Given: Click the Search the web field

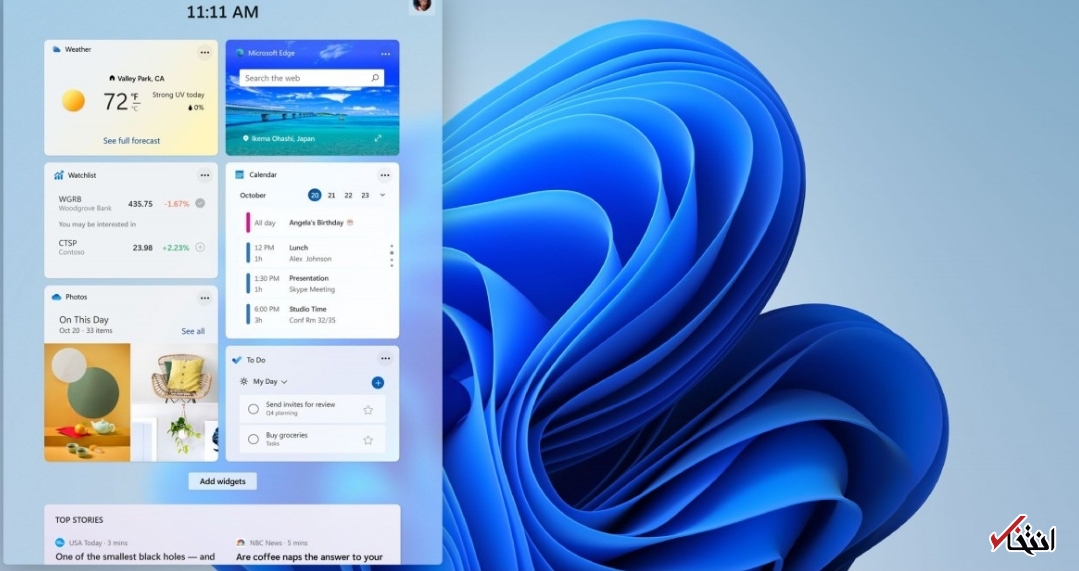Looking at the screenshot, I should (304, 78).
